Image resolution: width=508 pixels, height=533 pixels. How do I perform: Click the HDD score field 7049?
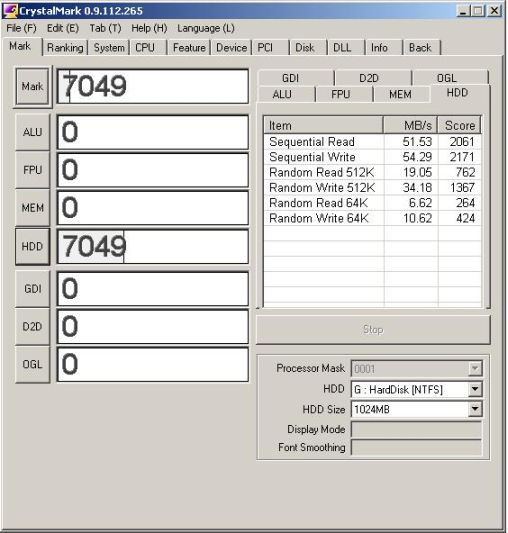153,246
